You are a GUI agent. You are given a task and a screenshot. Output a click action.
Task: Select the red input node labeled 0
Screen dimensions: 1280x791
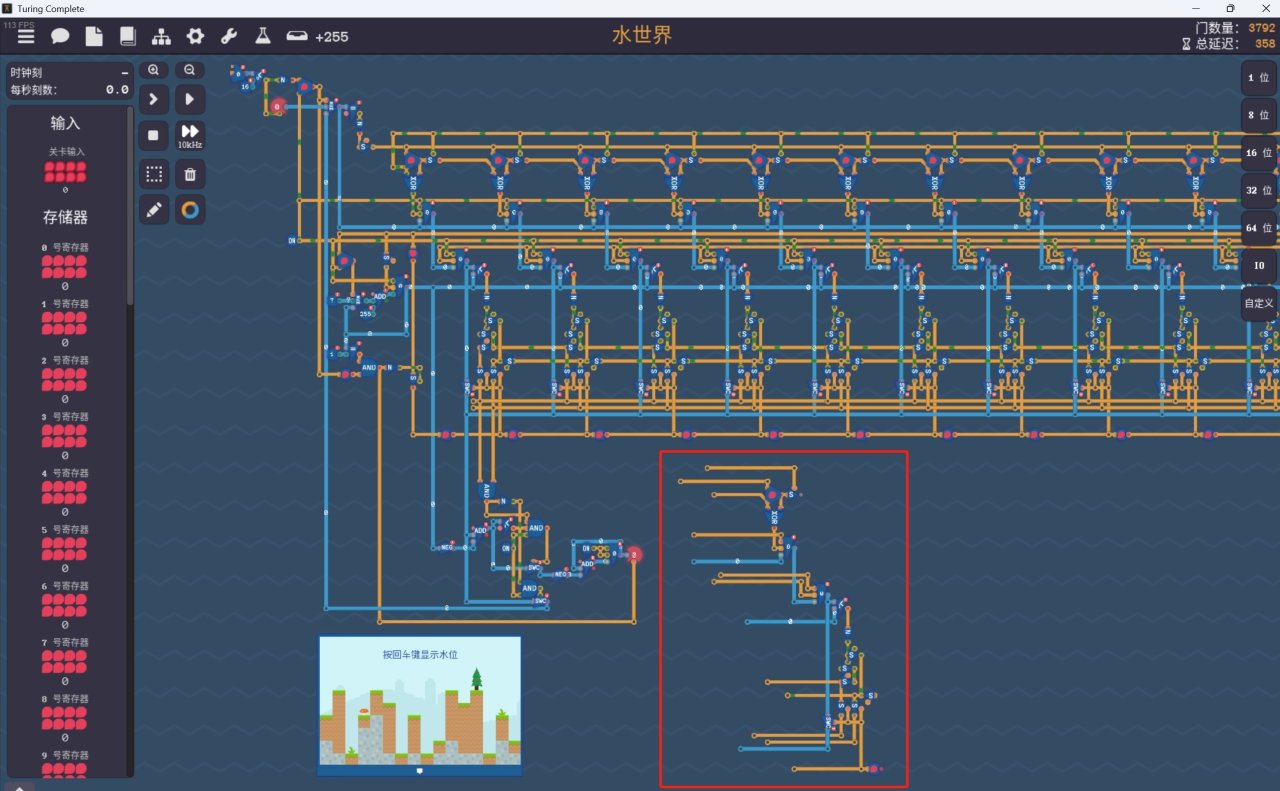(x=278, y=106)
